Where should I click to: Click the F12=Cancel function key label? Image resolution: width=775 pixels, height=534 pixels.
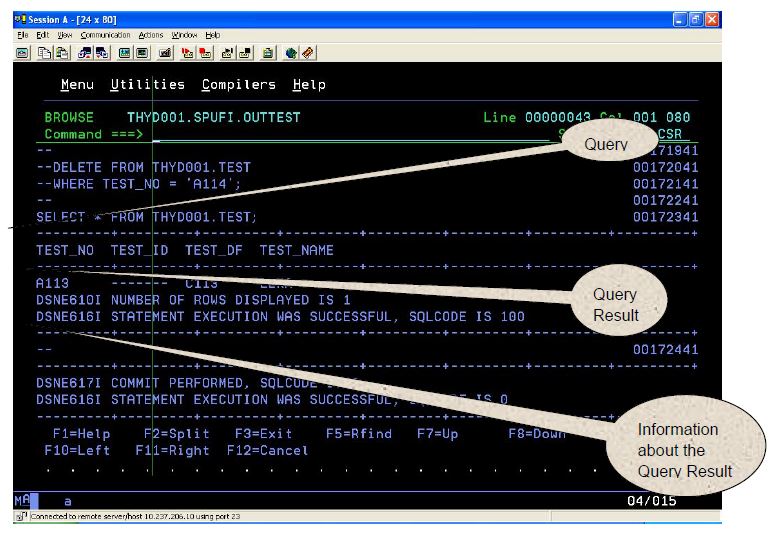[x=267, y=451]
